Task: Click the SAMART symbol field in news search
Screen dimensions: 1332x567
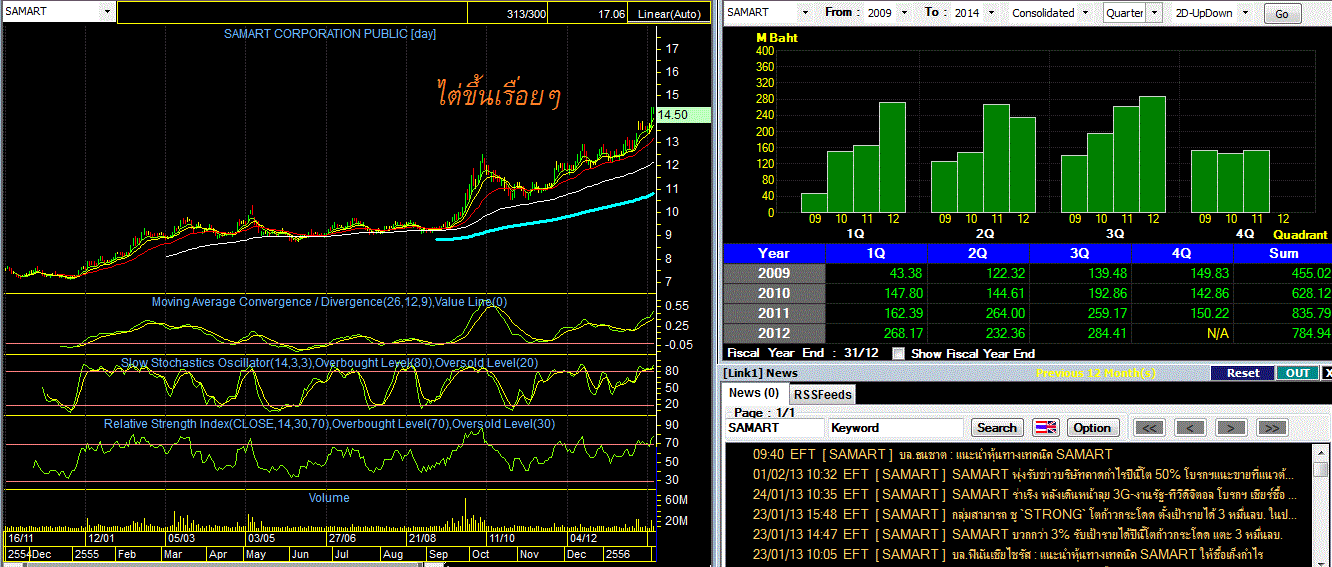Action: (775, 427)
